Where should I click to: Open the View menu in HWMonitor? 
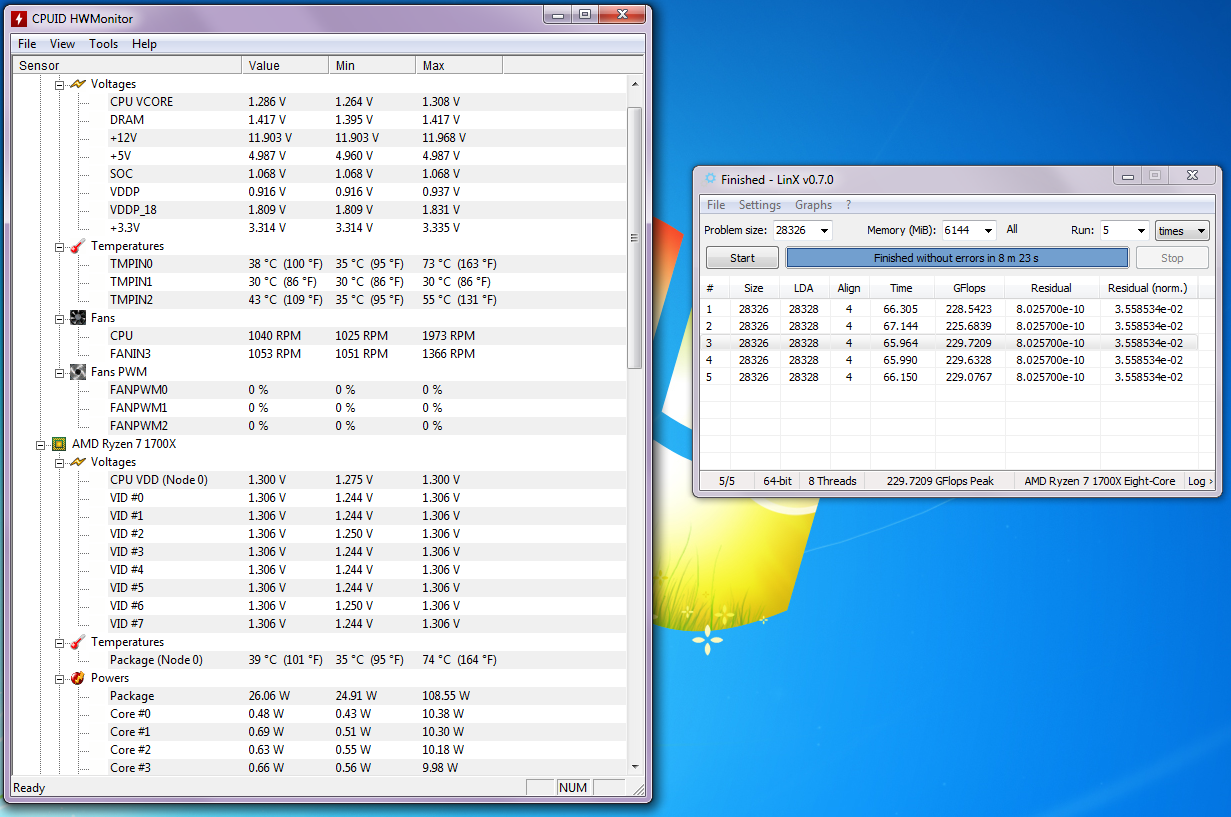62,44
